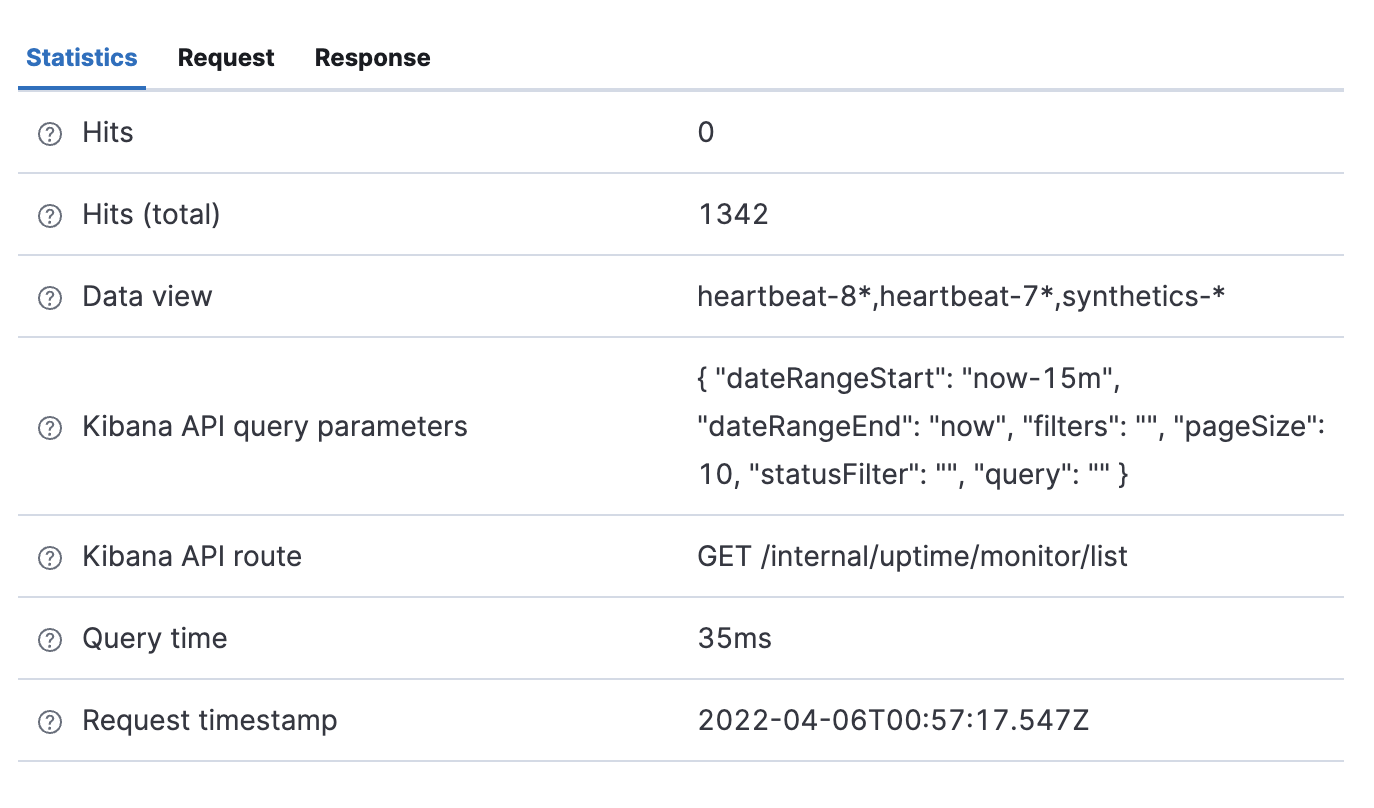Click the help icon next to Hits

tap(49, 133)
